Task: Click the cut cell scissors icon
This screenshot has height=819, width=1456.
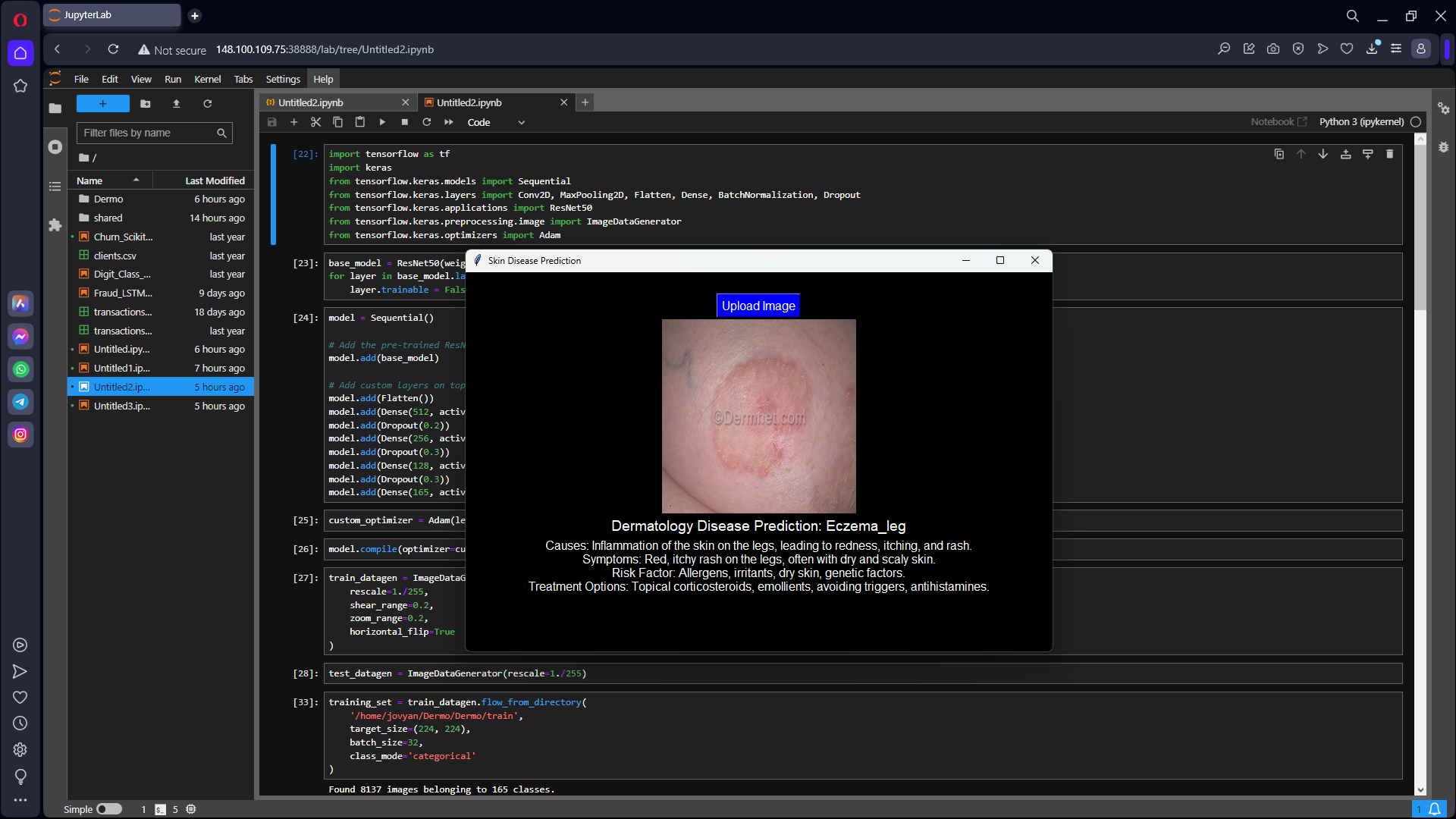Action: (316, 122)
